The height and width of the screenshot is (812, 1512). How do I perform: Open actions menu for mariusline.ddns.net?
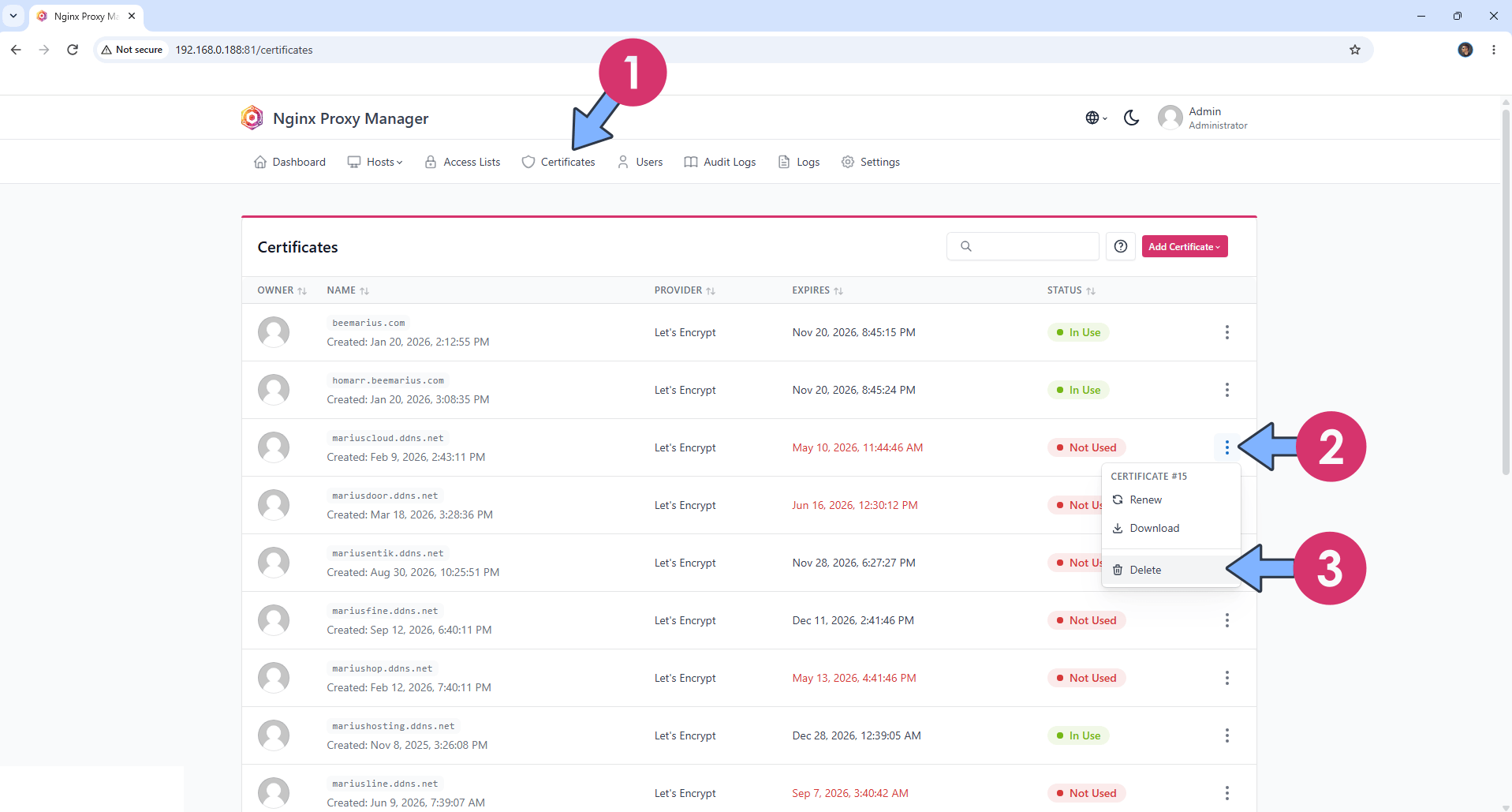click(x=1227, y=793)
